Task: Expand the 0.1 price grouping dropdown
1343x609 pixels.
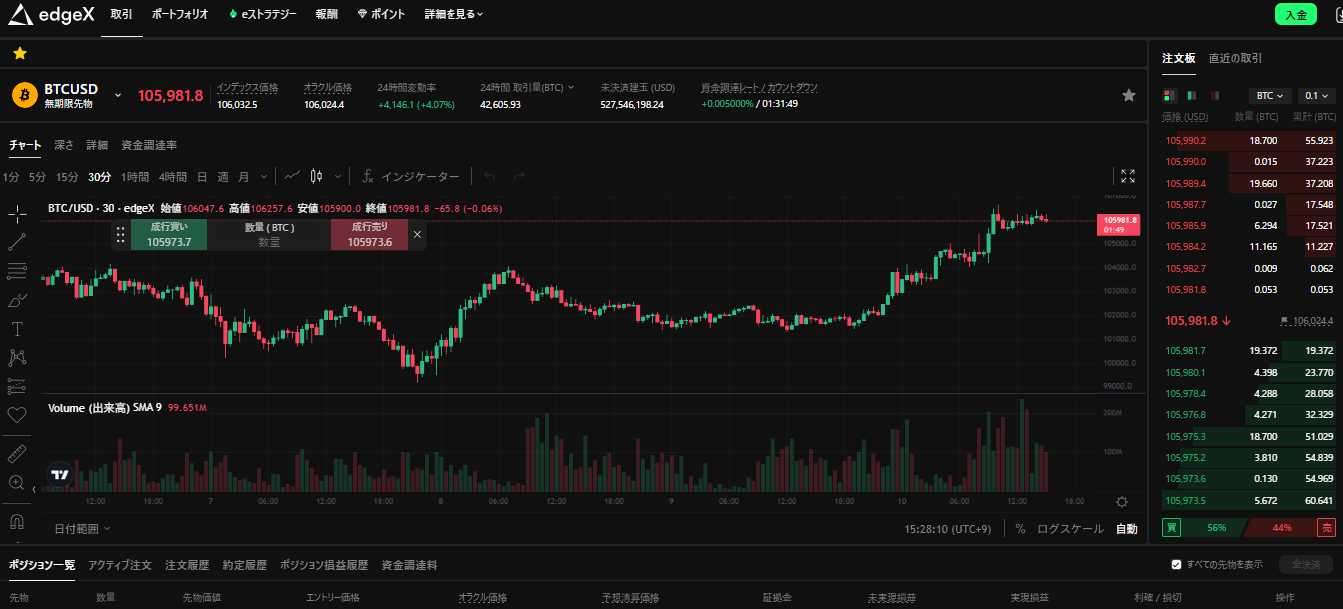Action: (1315, 96)
